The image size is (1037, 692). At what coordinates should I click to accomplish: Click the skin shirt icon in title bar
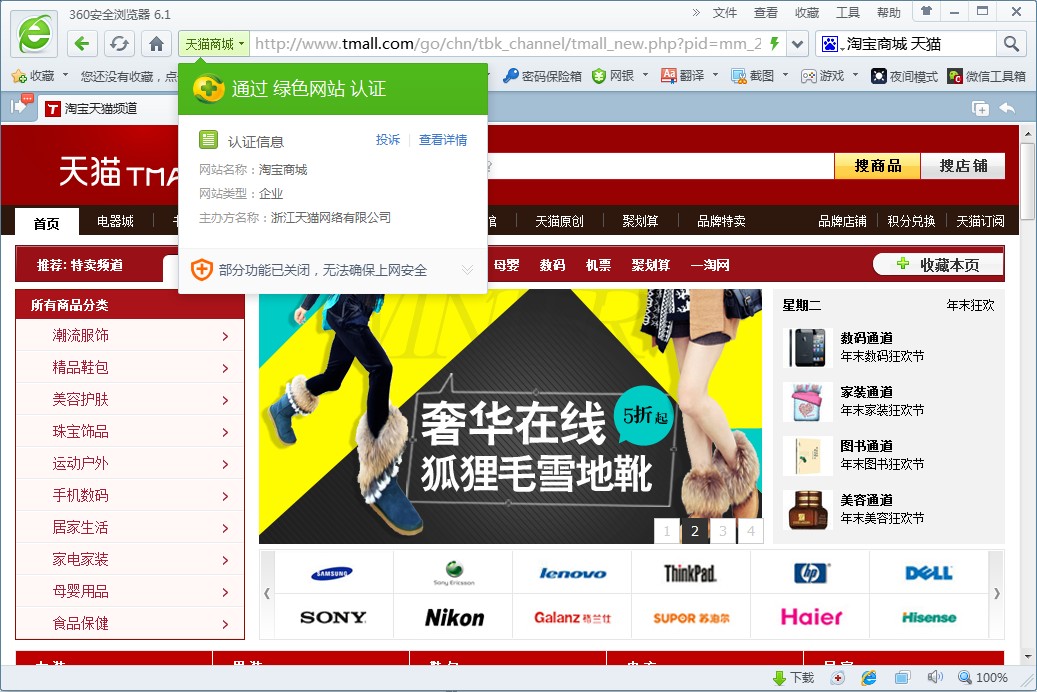point(926,11)
